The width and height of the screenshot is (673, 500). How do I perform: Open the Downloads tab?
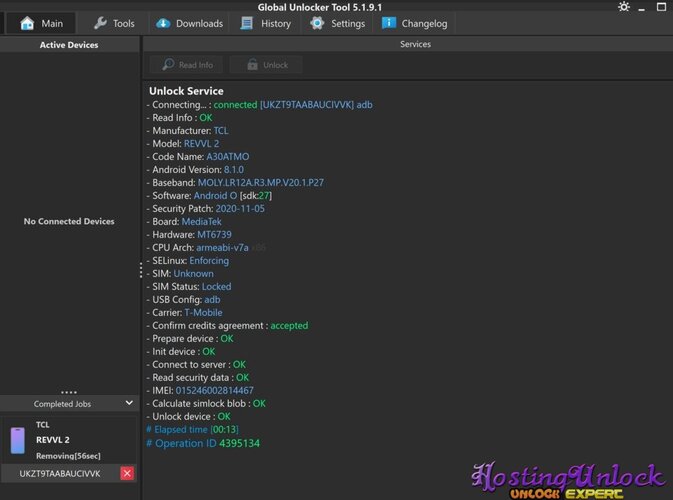pyautogui.click(x=189, y=23)
